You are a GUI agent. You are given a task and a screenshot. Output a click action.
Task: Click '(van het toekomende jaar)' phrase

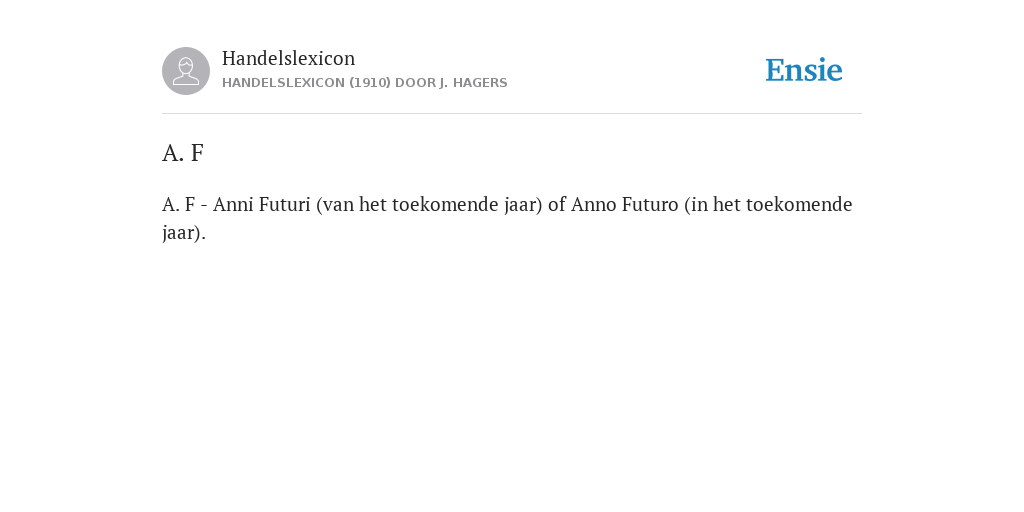point(430,204)
